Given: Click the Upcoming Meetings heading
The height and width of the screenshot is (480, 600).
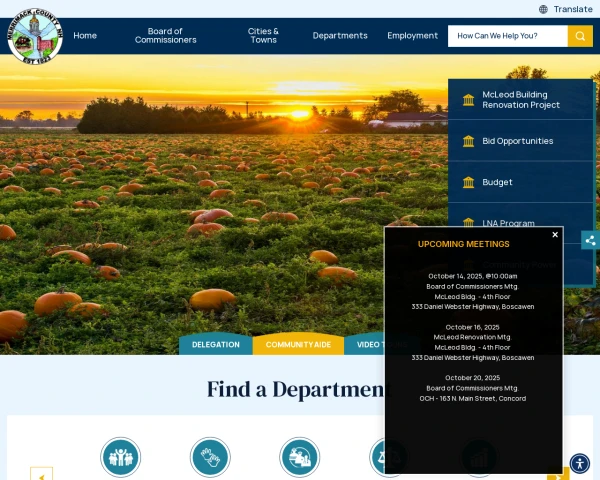Looking at the screenshot, I should (463, 244).
